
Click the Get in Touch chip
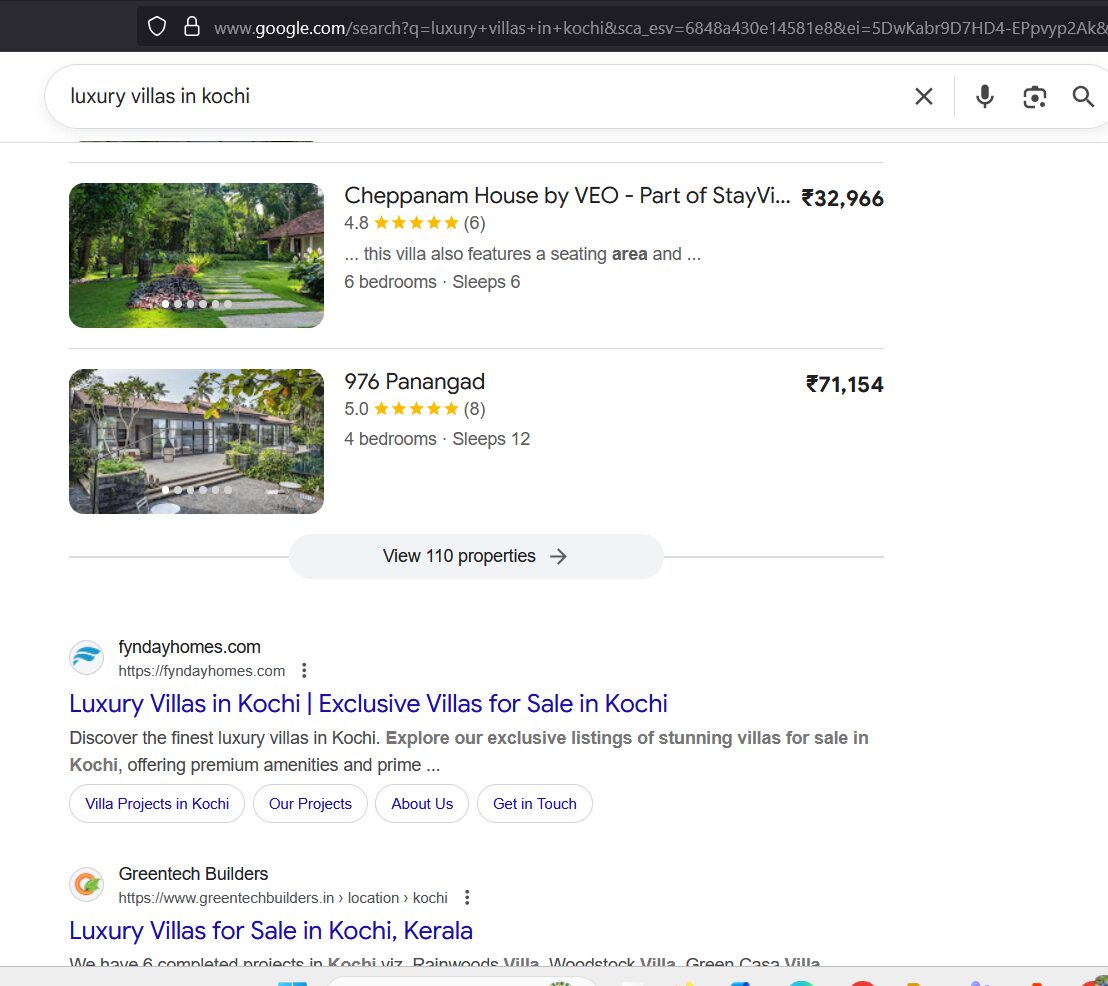[535, 804]
